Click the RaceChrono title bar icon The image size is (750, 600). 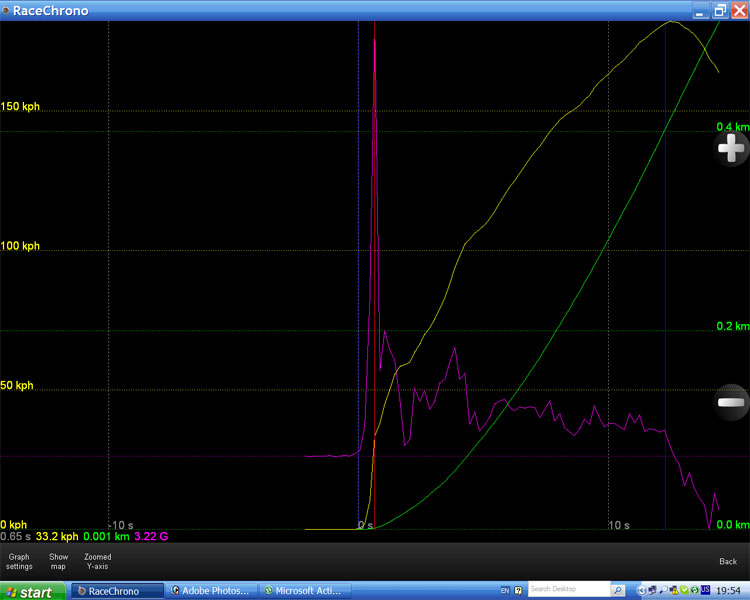pyautogui.click(x=7, y=10)
